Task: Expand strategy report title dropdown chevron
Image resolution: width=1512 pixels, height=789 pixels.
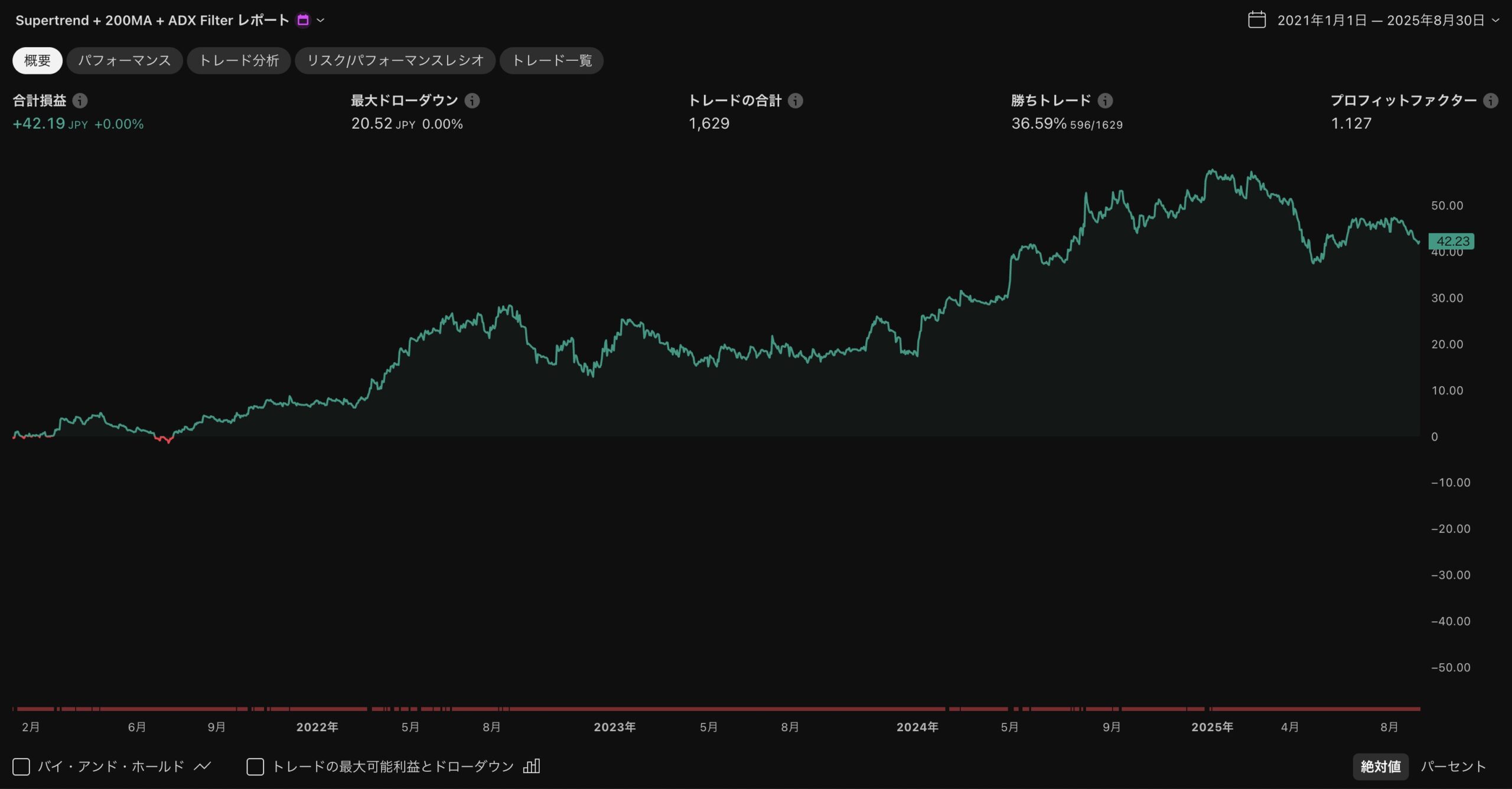Action: 321,20
